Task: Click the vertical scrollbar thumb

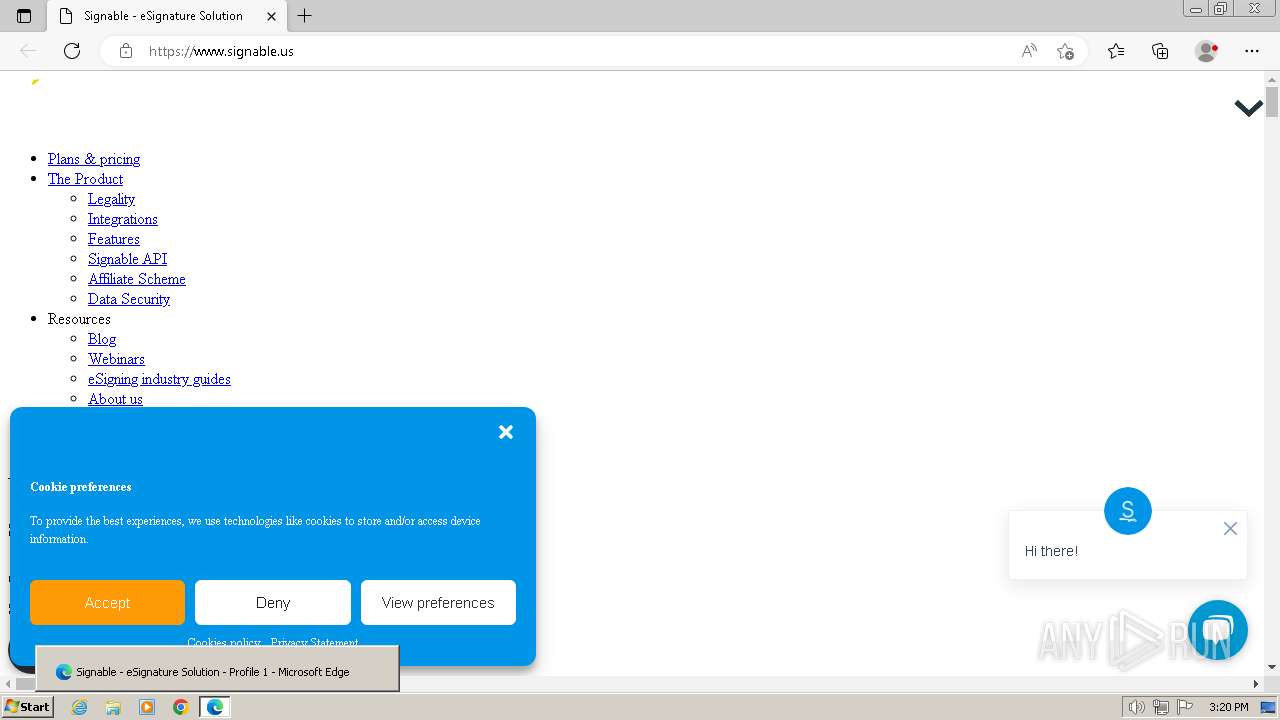Action: (1272, 103)
